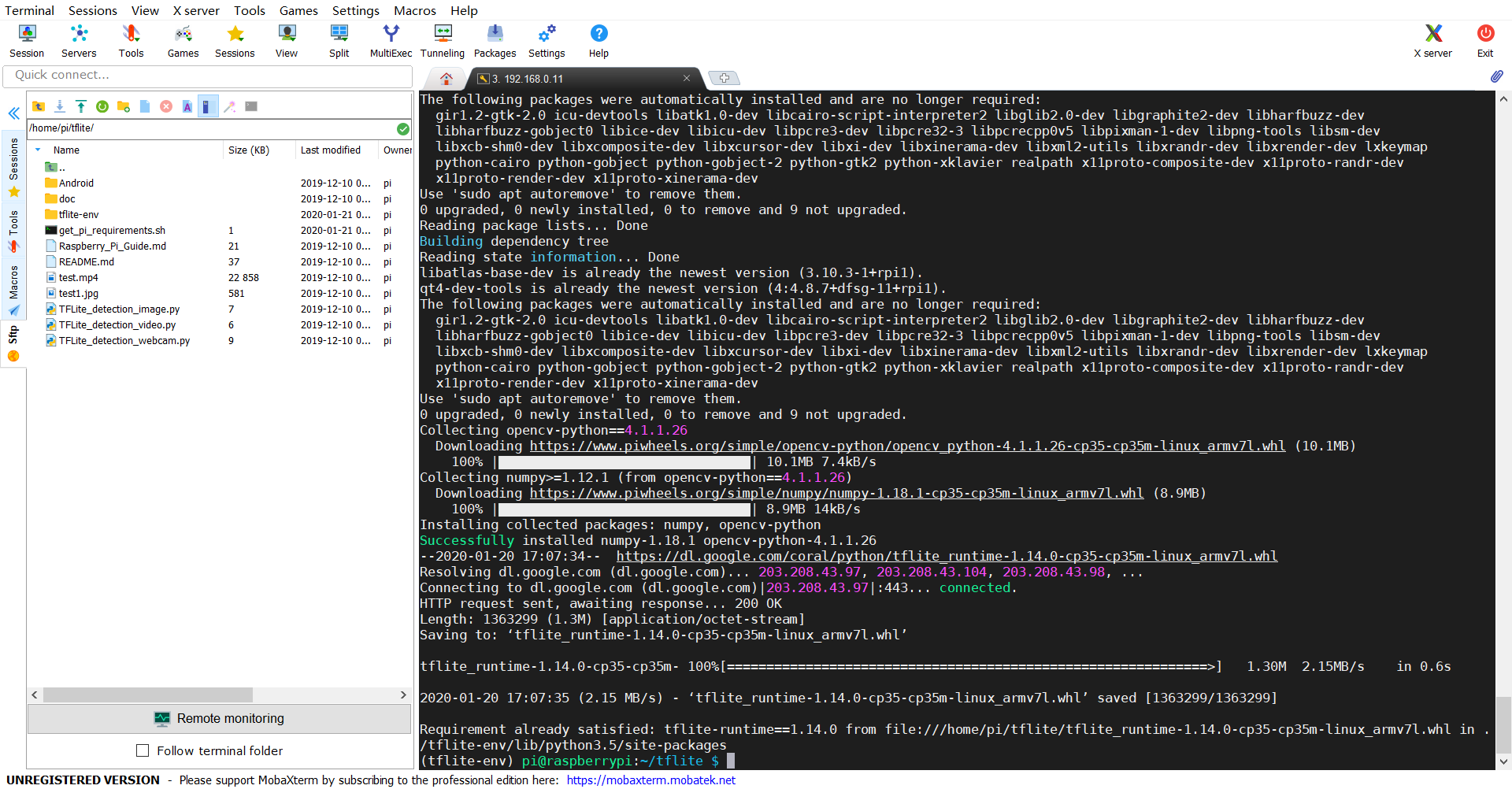Screen dimensions: 1512x789
Task: Toggle the highlighted view icon in SFTP toolbar
Action: [x=207, y=106]
